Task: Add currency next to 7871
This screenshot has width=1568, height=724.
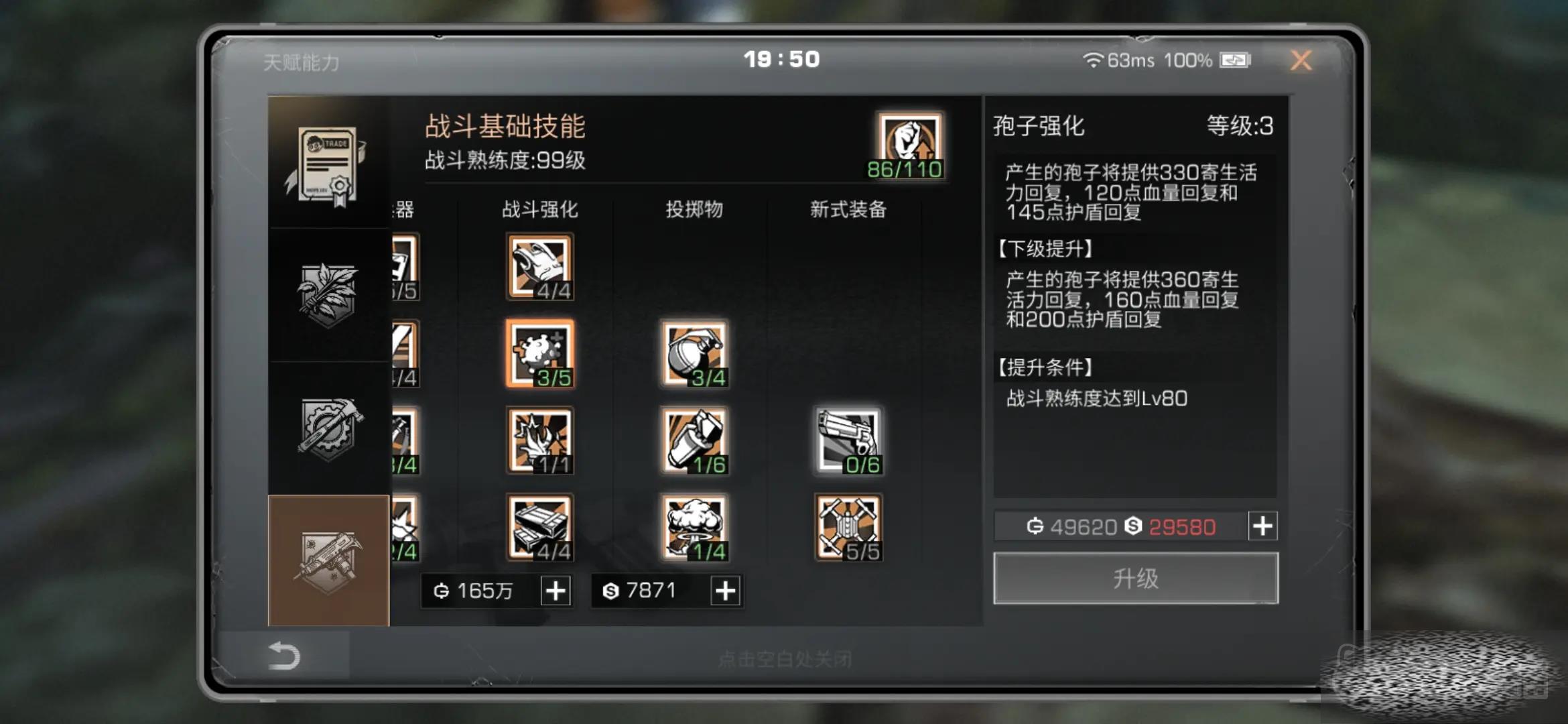Action: (x=726, y=591)
